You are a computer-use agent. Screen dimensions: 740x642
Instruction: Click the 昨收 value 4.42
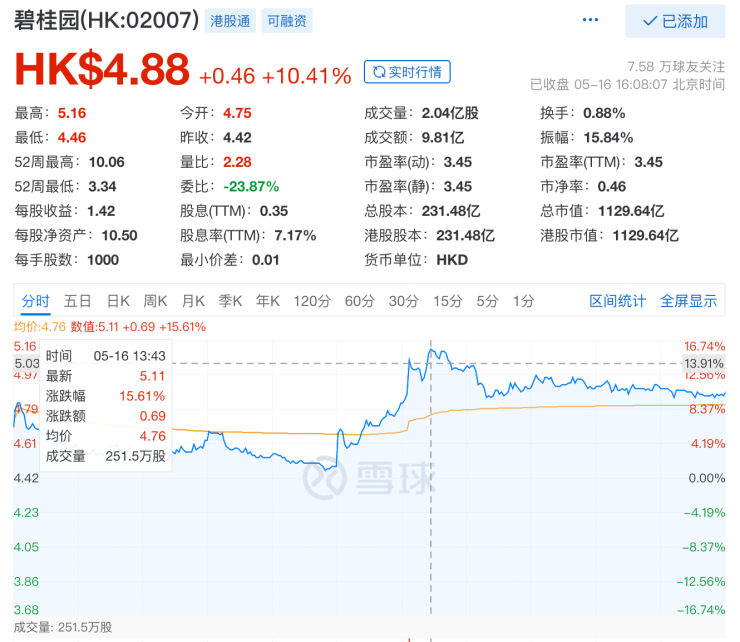237,137
